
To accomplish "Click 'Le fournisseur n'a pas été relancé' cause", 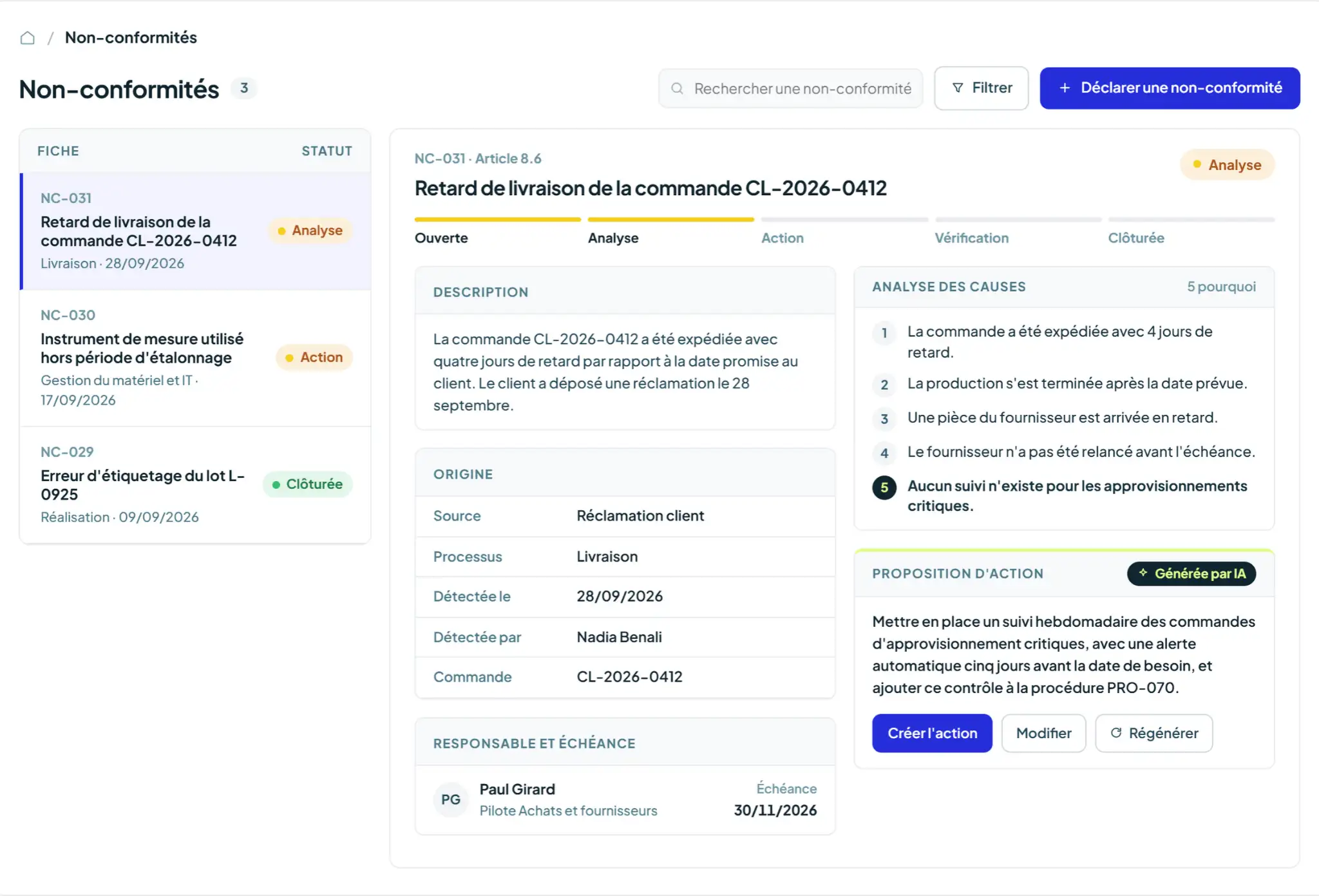I will point(1081,452).
